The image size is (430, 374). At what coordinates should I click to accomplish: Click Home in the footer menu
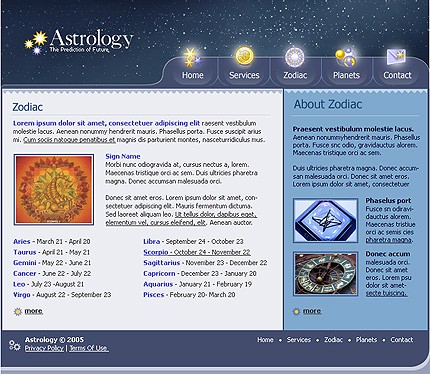point(265,340)
